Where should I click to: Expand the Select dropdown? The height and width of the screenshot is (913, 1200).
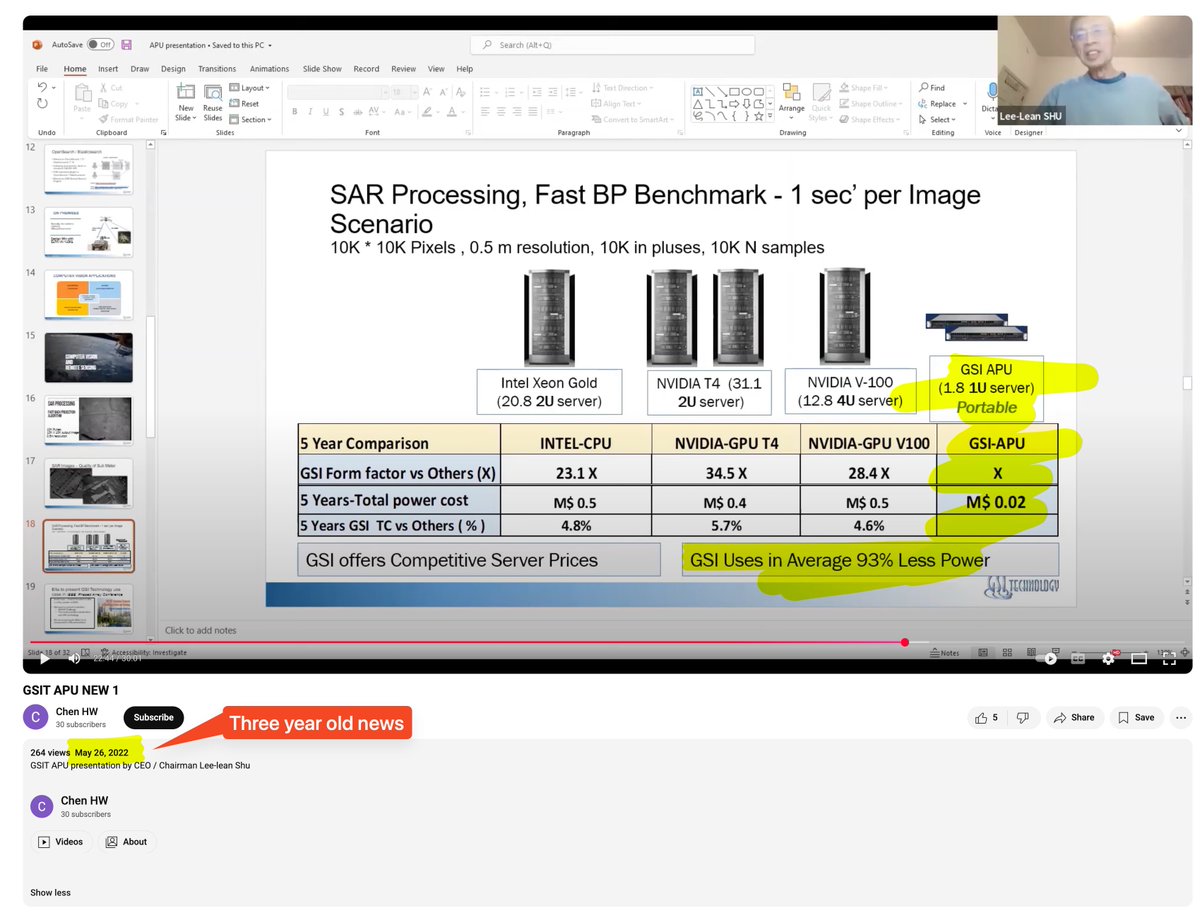(935, 119)
